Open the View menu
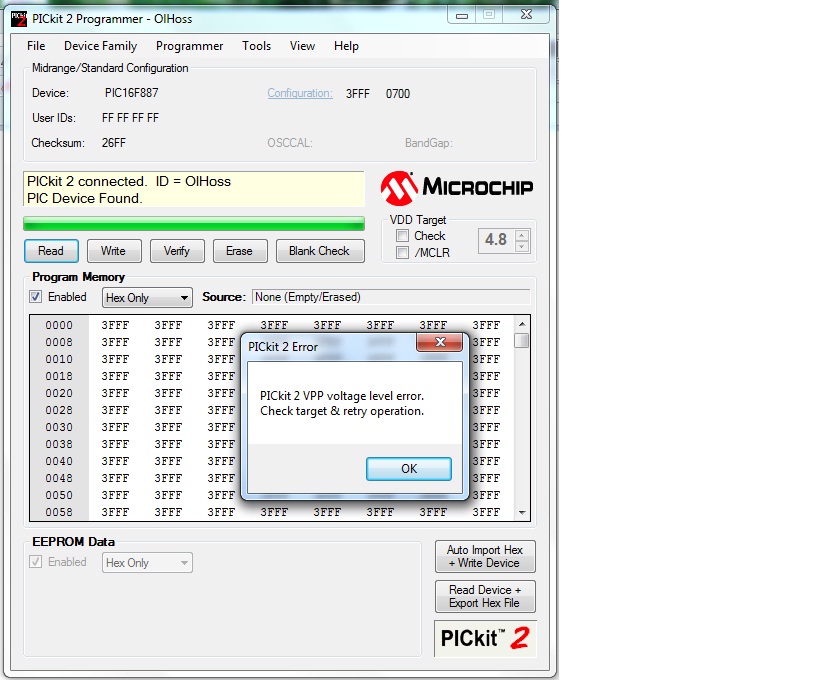Screen dimensions: 816x680 pyautogui.click(x=302, y=46)
